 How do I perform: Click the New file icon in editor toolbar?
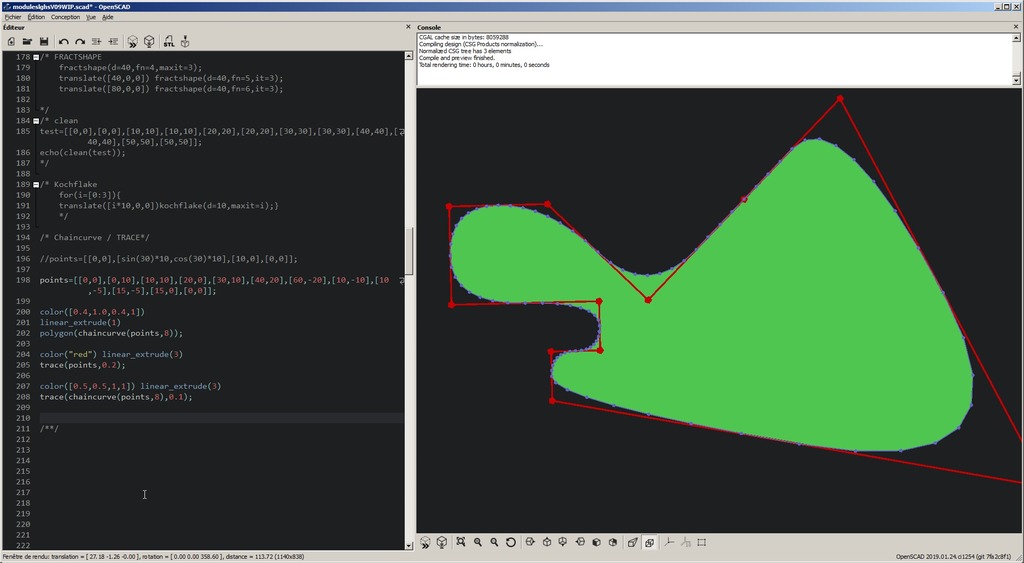click(x=11, y=41)
